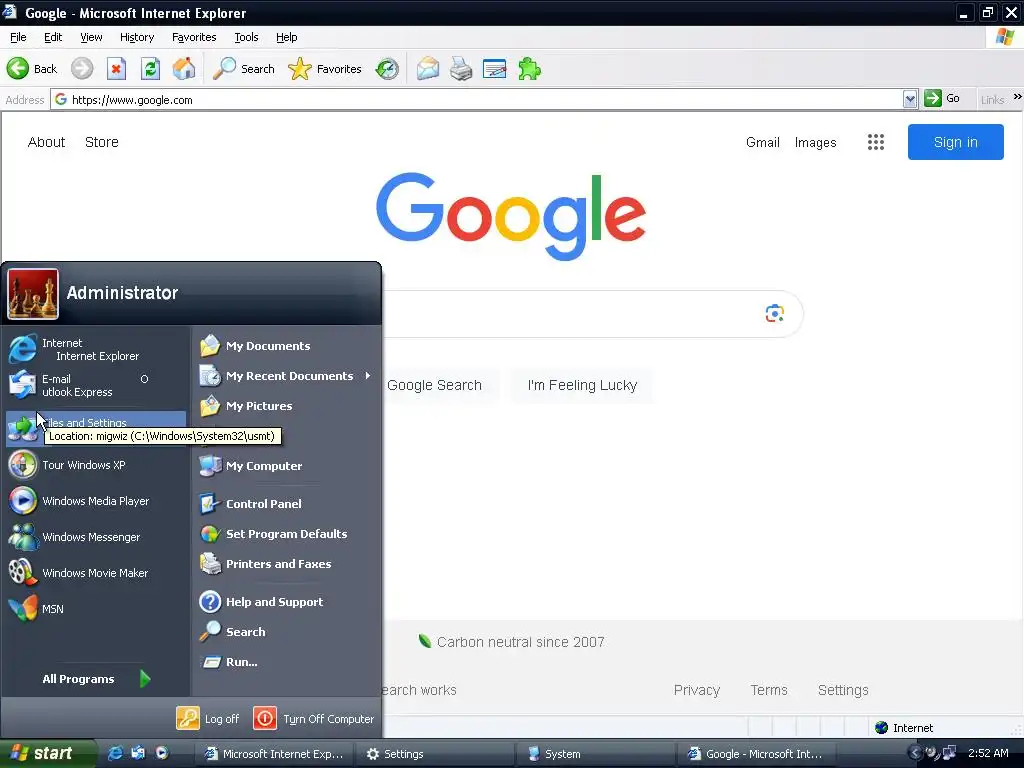Viewport: 1024px width, 768px height.
Task: Click the Quick Launch Outlook Express icon
Action: 138,753
